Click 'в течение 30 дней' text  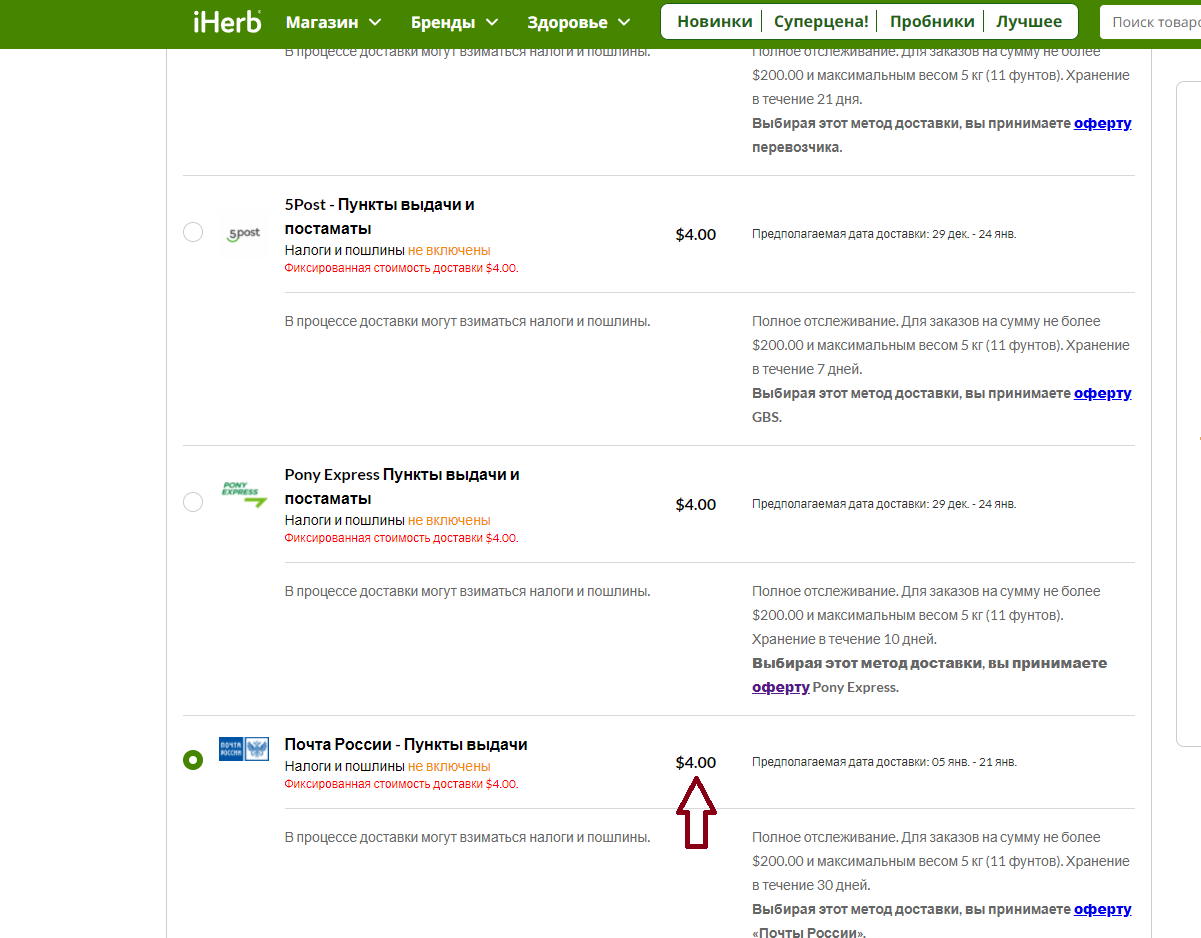click(x=811, y=885)
